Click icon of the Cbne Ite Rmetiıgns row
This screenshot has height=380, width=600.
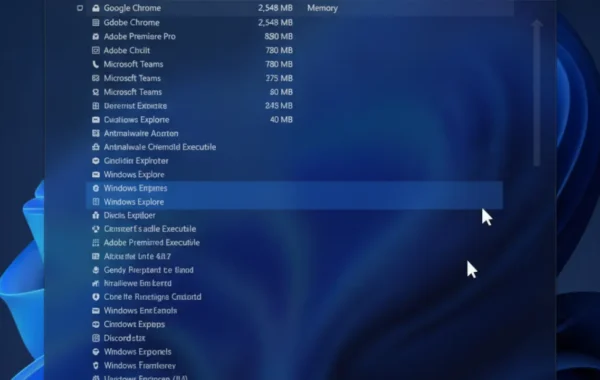(x=96, y=297)
